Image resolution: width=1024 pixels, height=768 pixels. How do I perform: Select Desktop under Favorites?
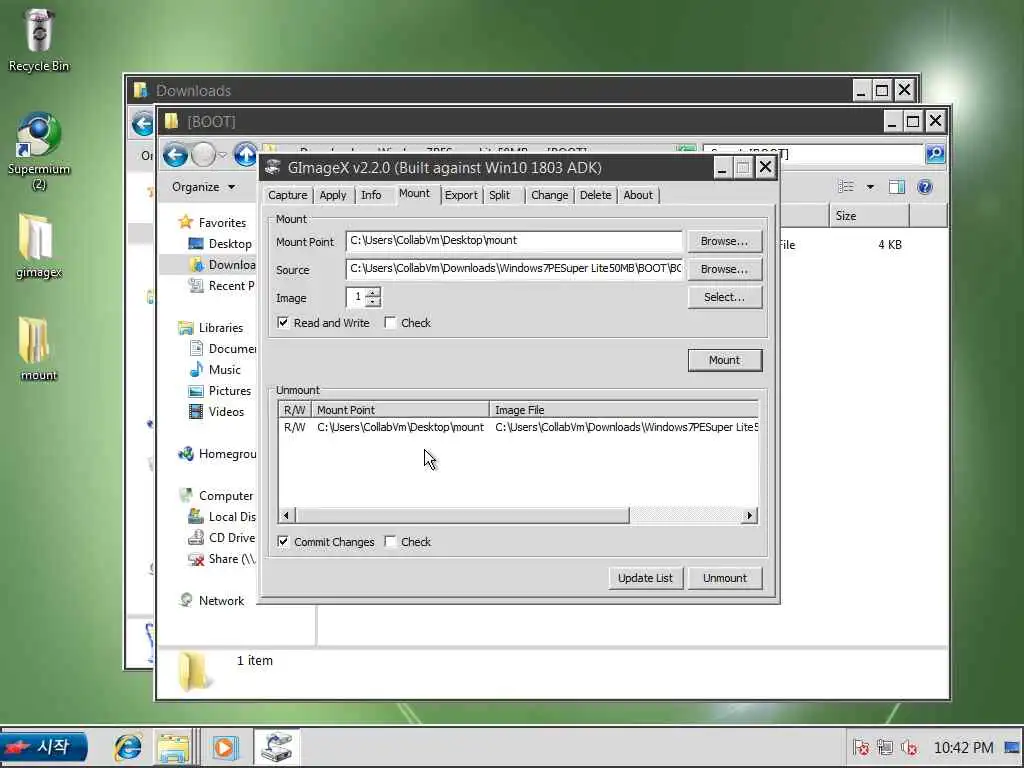[220, 244]
